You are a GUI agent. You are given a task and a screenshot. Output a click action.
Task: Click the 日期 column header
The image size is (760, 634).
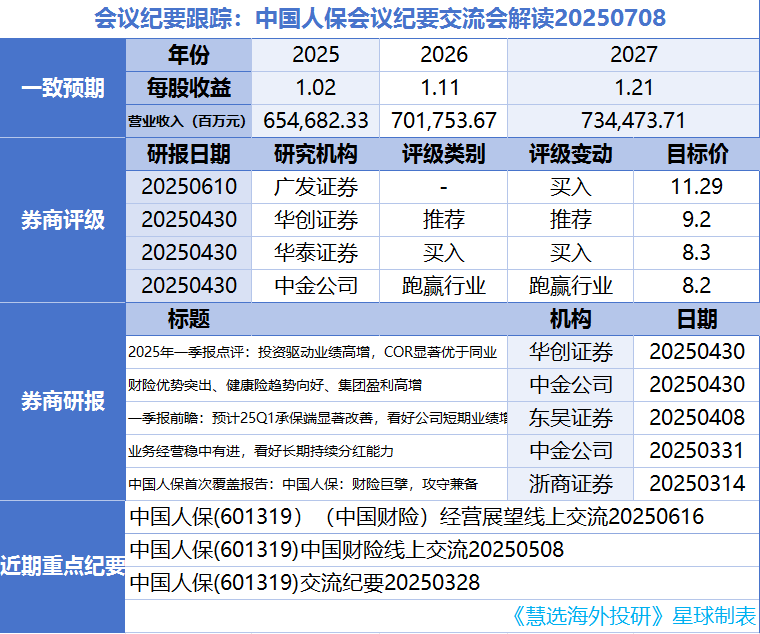tap(697, 319)
